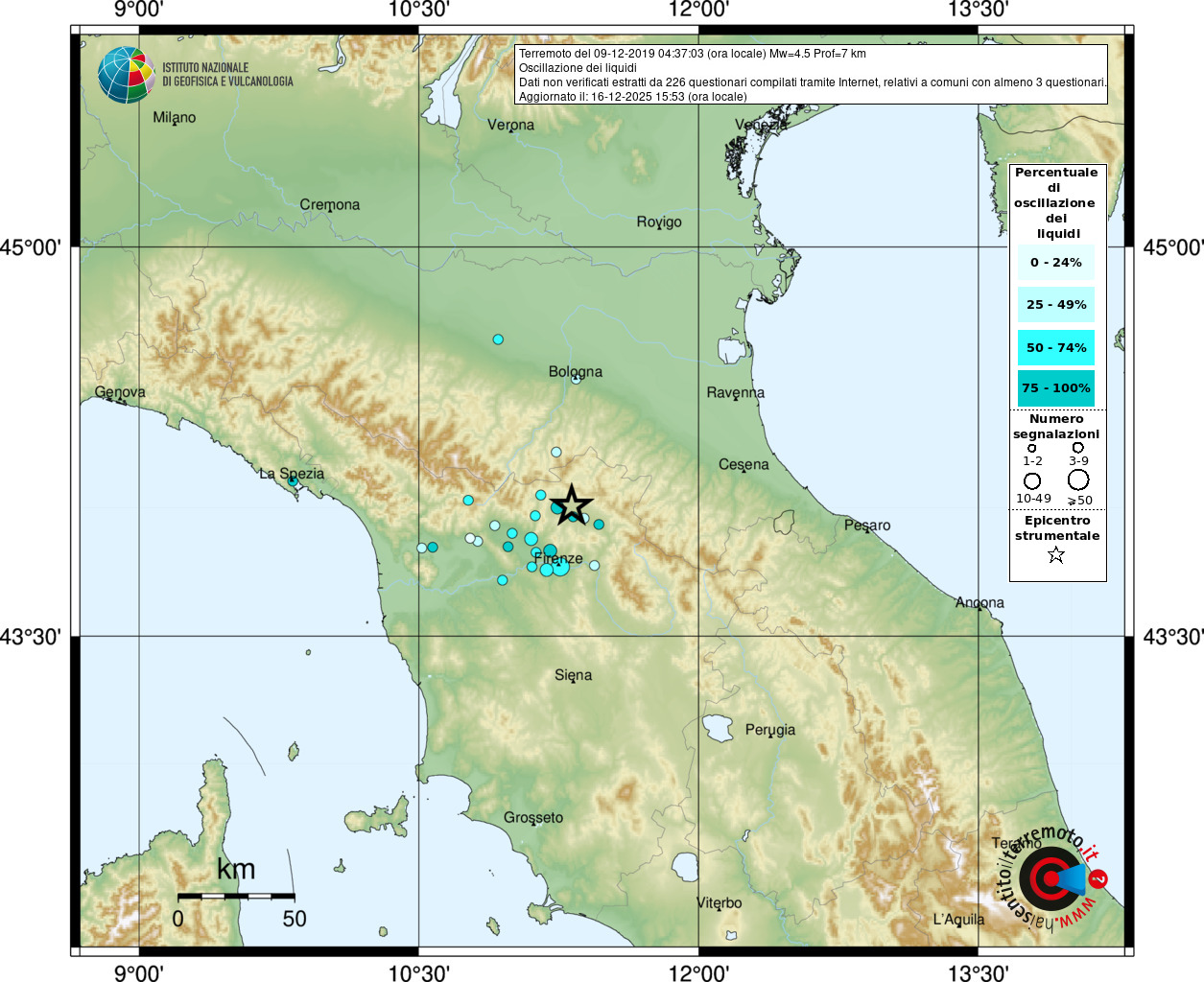Click the Cesena city label
The width and height of the screenshot is (1204, 982).
point(744,464)
